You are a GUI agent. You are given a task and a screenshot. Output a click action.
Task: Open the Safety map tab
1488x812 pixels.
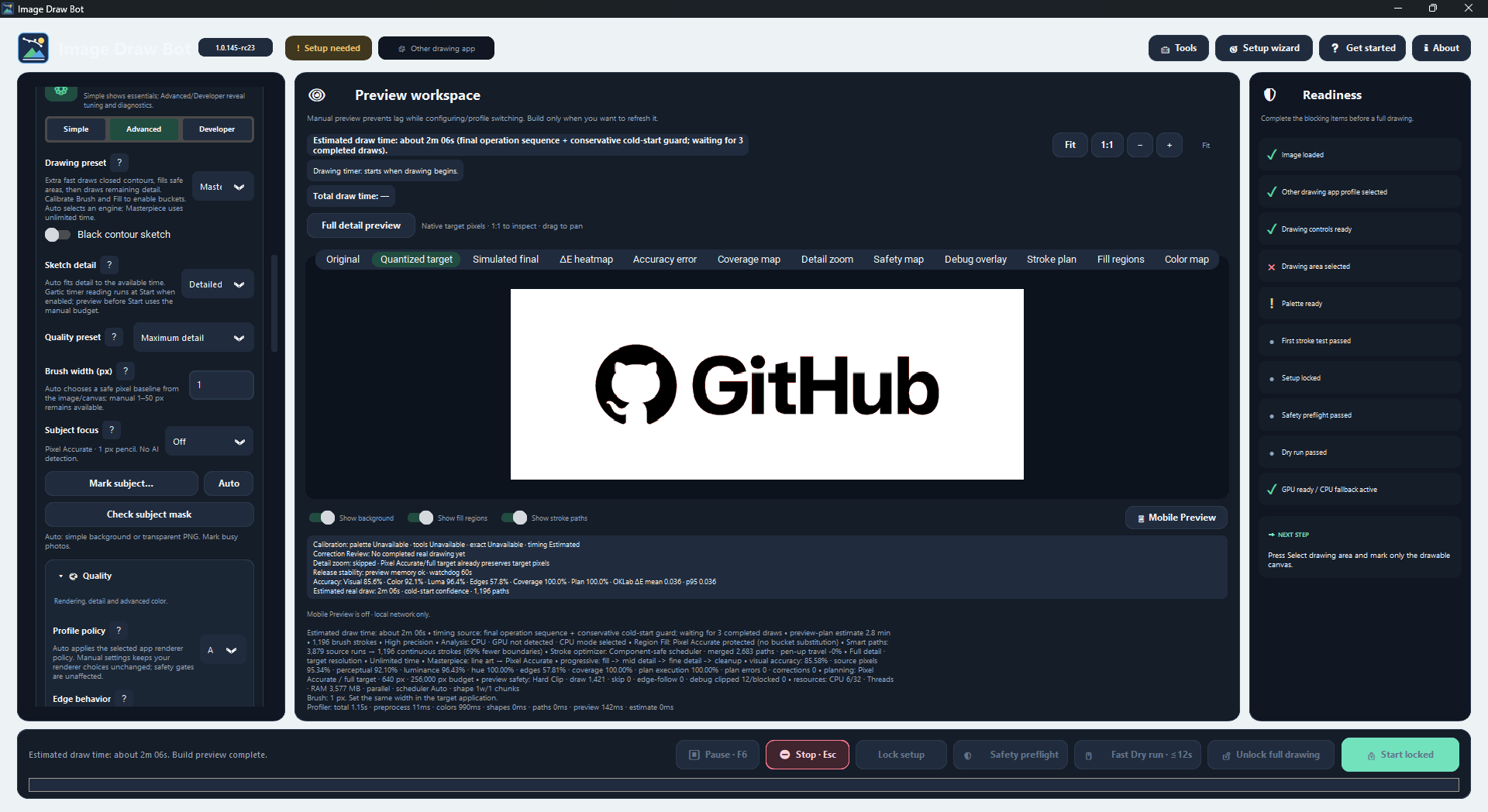pos(898,260)
